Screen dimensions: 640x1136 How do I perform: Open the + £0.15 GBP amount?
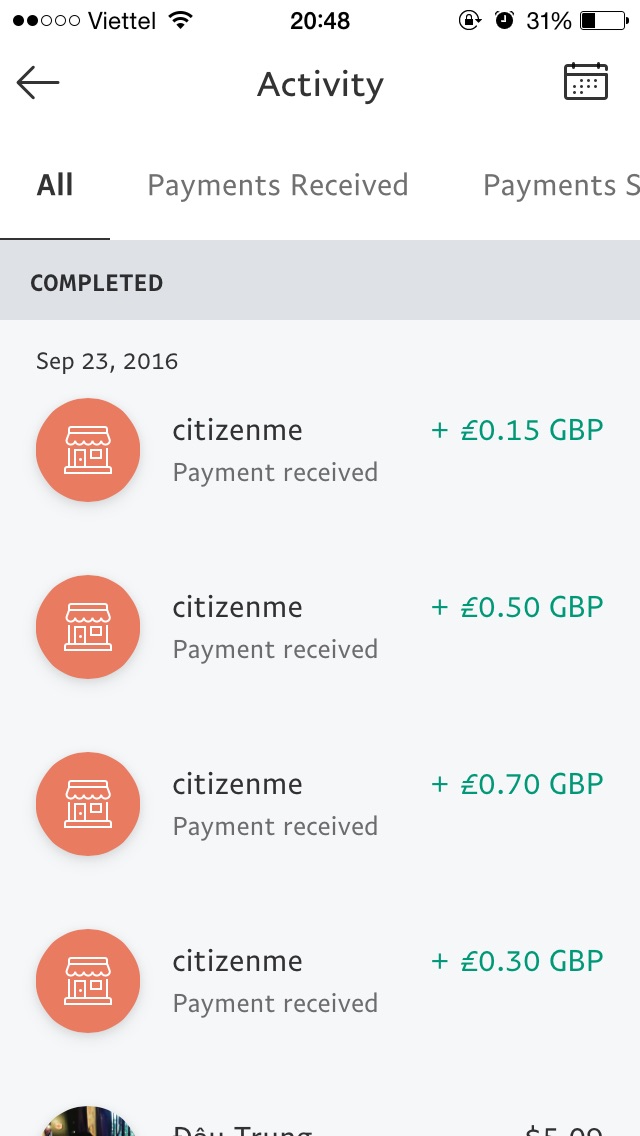[x=517, y=430]
